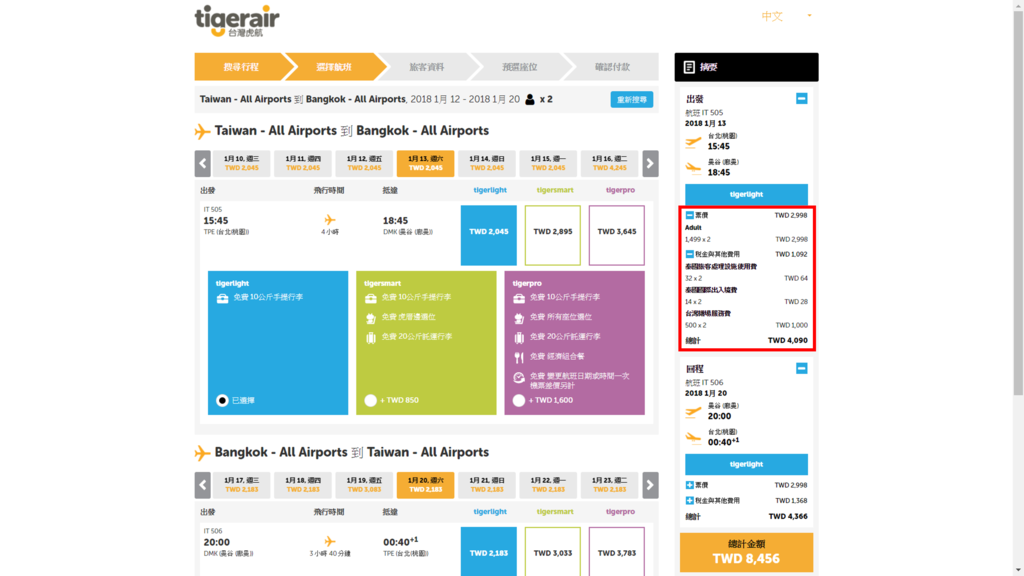Click tigersmart carry-on baggage icon

pos(370,298)
